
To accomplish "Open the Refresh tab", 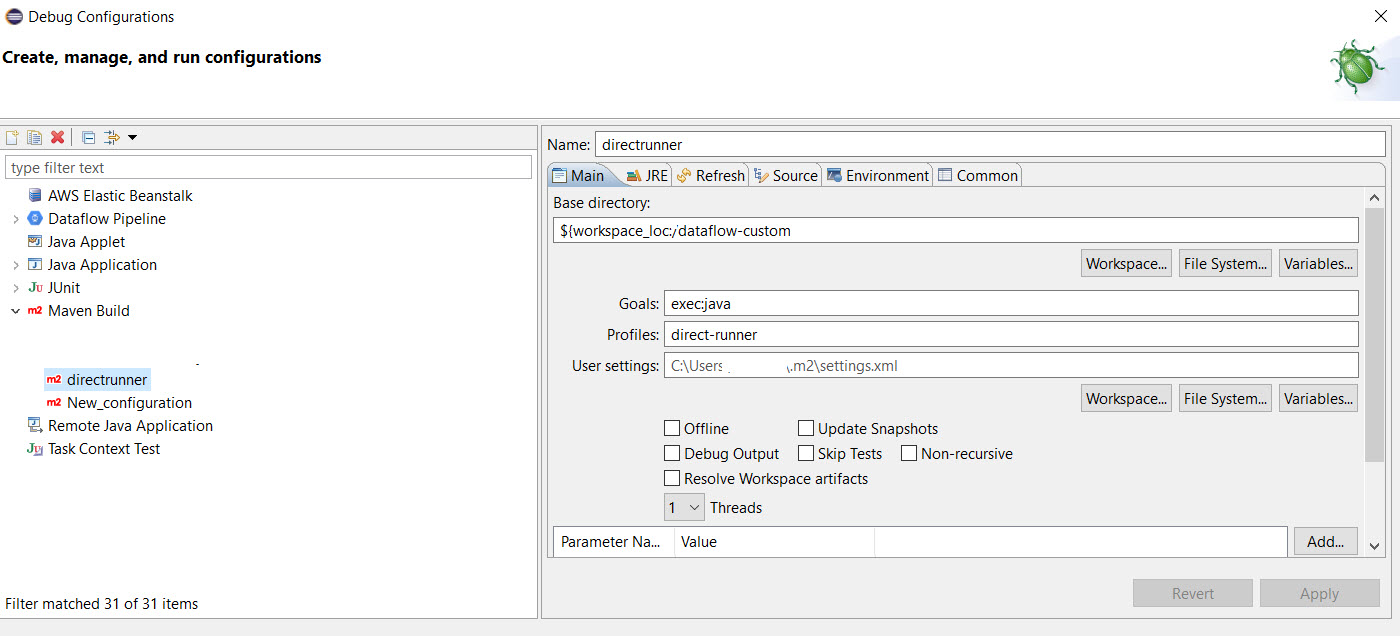I will (710, 175).
